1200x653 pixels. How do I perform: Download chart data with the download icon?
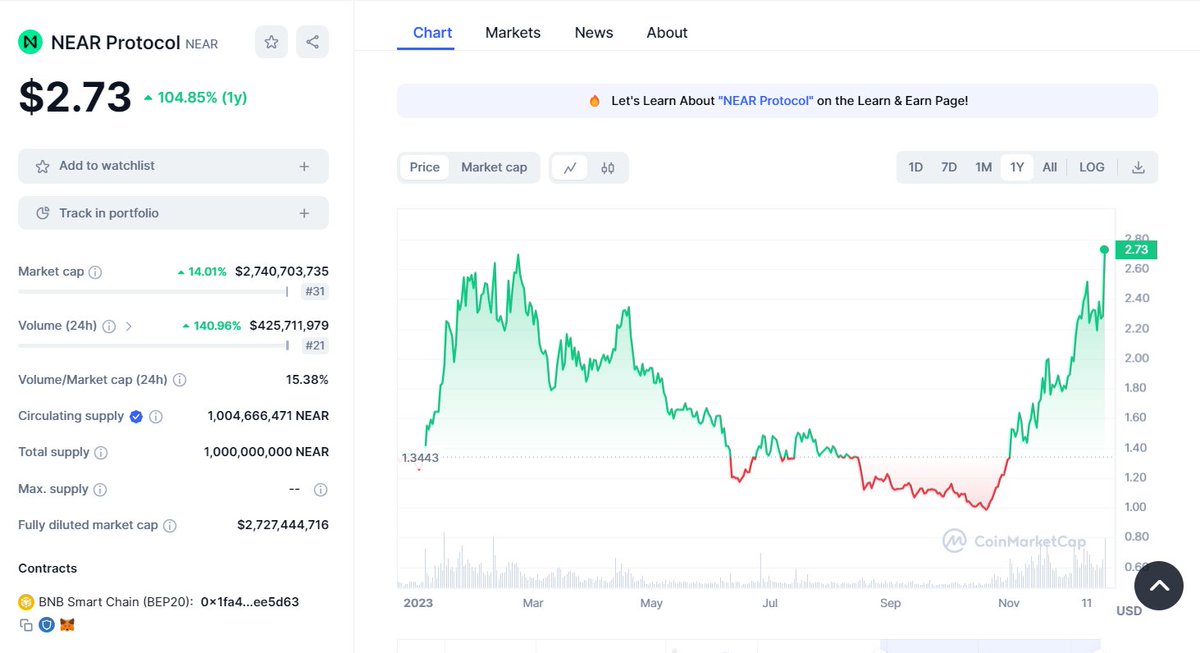pyautogui.click(x=1138, y=167)
